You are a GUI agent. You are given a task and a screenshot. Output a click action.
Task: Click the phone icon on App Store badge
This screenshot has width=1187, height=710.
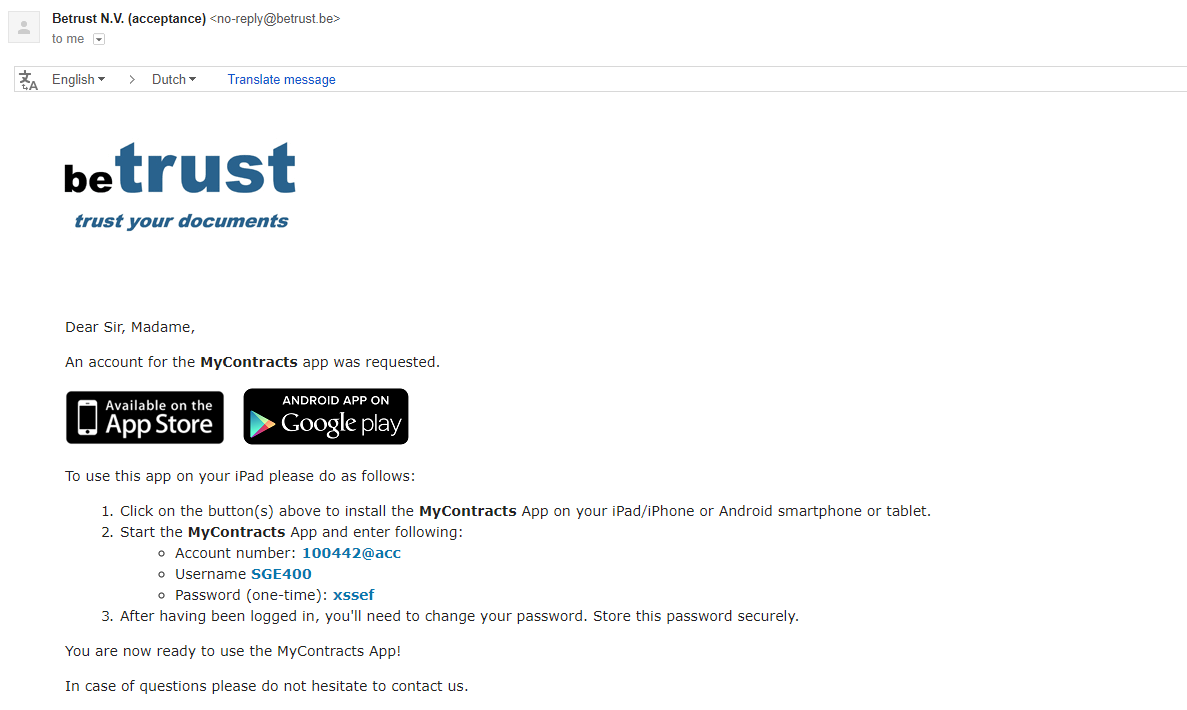click(88, 417)
